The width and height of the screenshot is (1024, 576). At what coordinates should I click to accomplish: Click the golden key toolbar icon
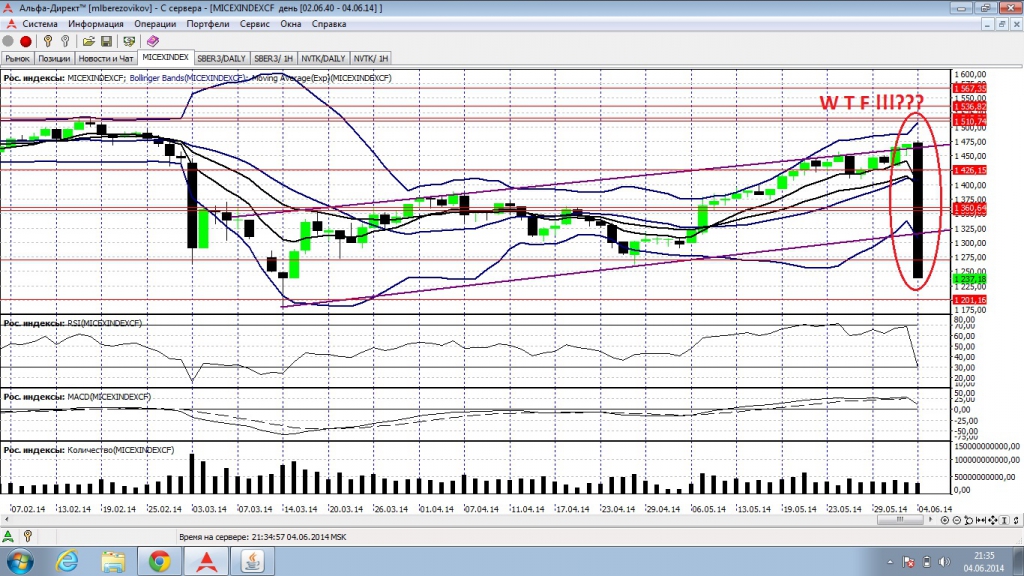pyautogui.click(x=47, y=41)
